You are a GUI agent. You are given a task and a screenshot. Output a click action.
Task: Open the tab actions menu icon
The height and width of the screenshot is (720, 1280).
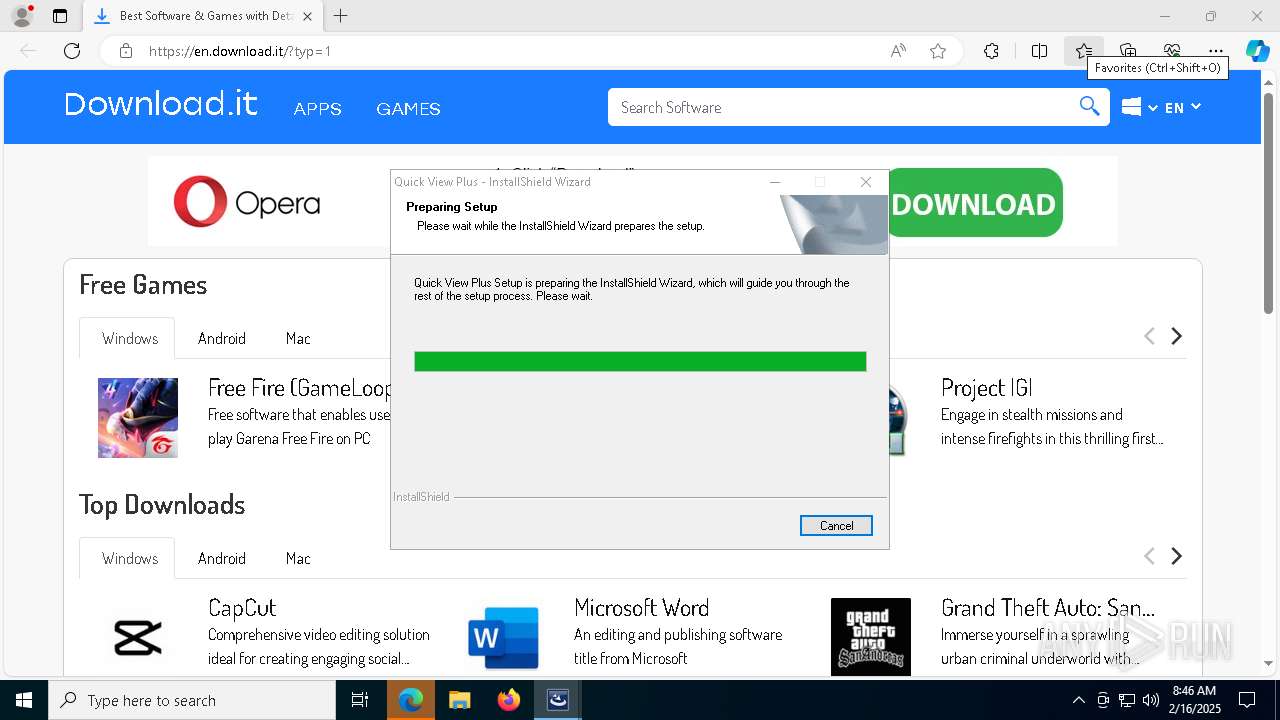[x=60, y=16]
